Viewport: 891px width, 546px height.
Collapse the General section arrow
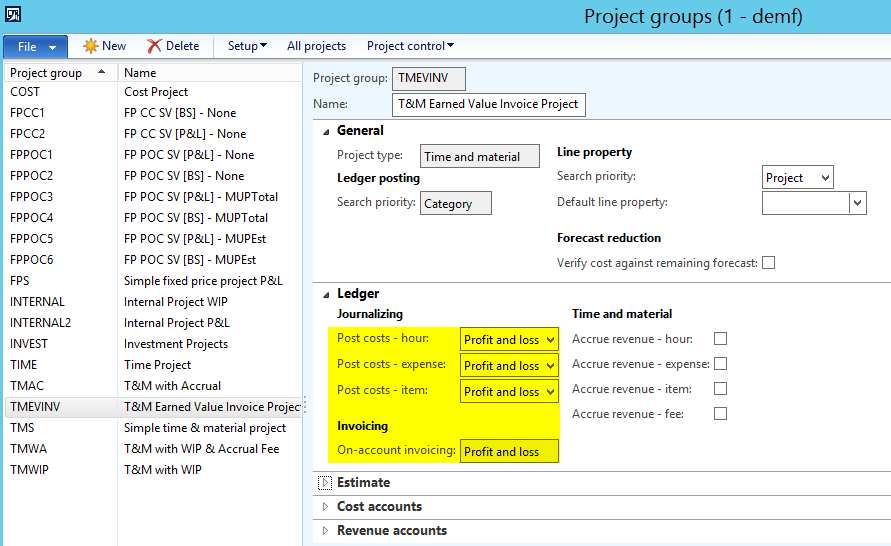pos(325,131)
